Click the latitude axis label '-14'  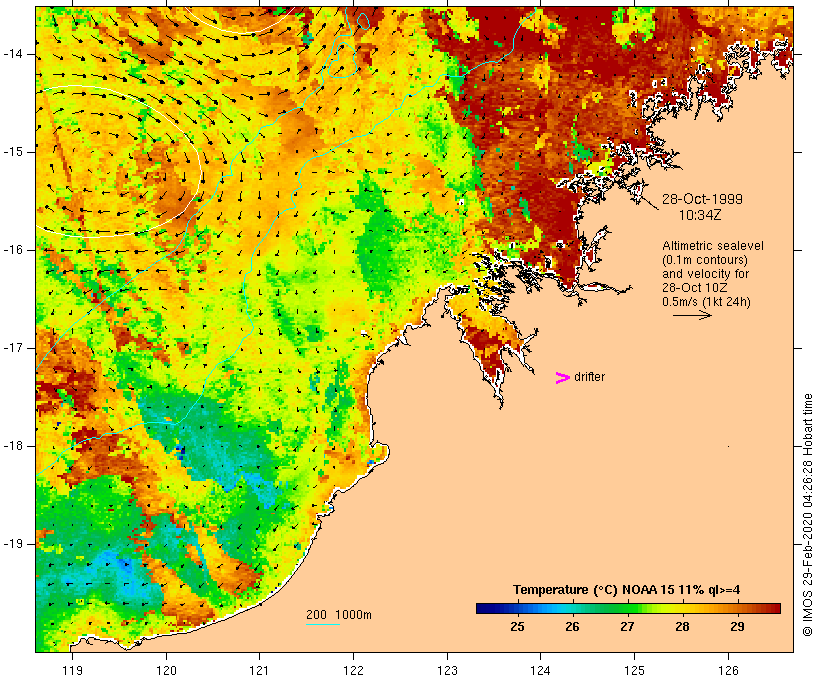point(13,54)
